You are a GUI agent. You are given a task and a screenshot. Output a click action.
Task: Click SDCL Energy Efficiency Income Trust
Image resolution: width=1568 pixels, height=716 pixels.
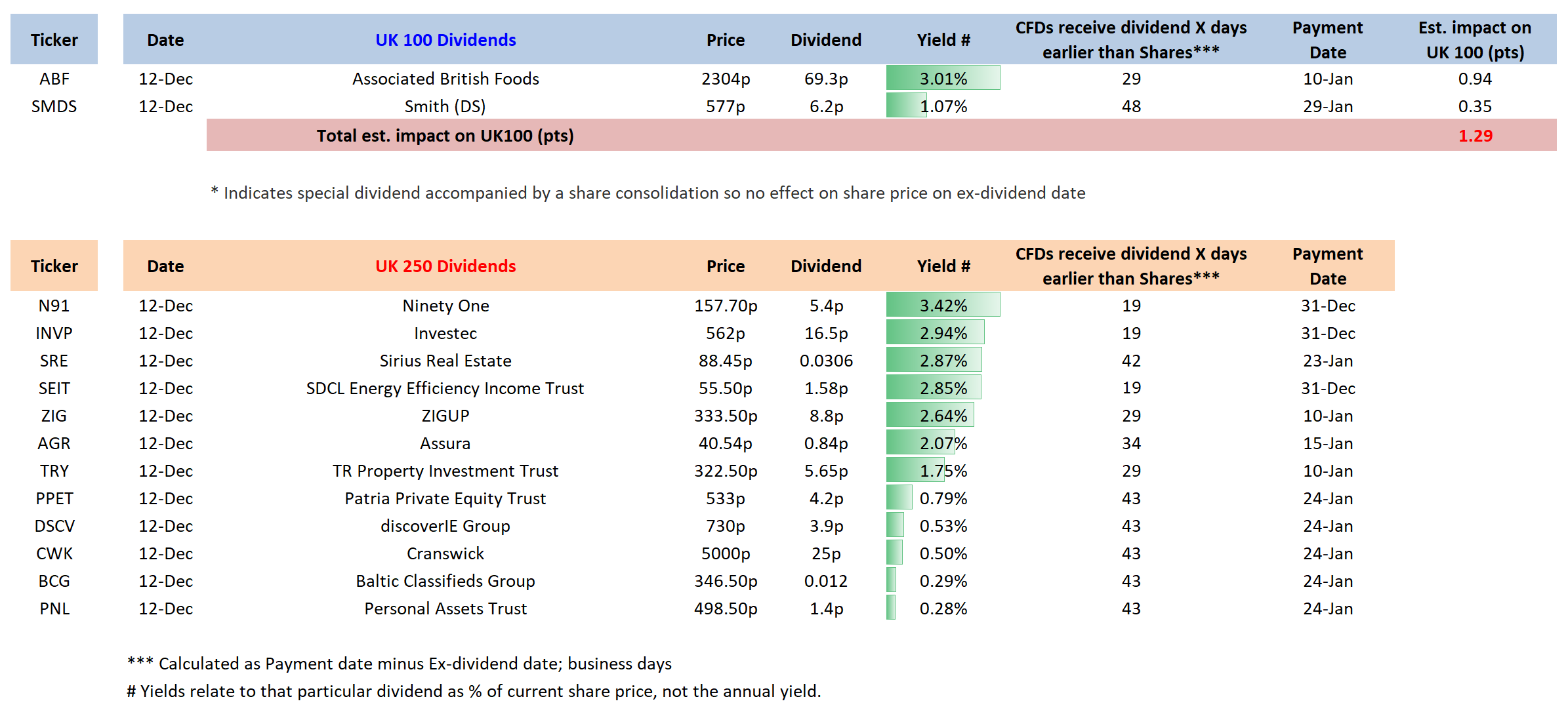pos(445,388)
